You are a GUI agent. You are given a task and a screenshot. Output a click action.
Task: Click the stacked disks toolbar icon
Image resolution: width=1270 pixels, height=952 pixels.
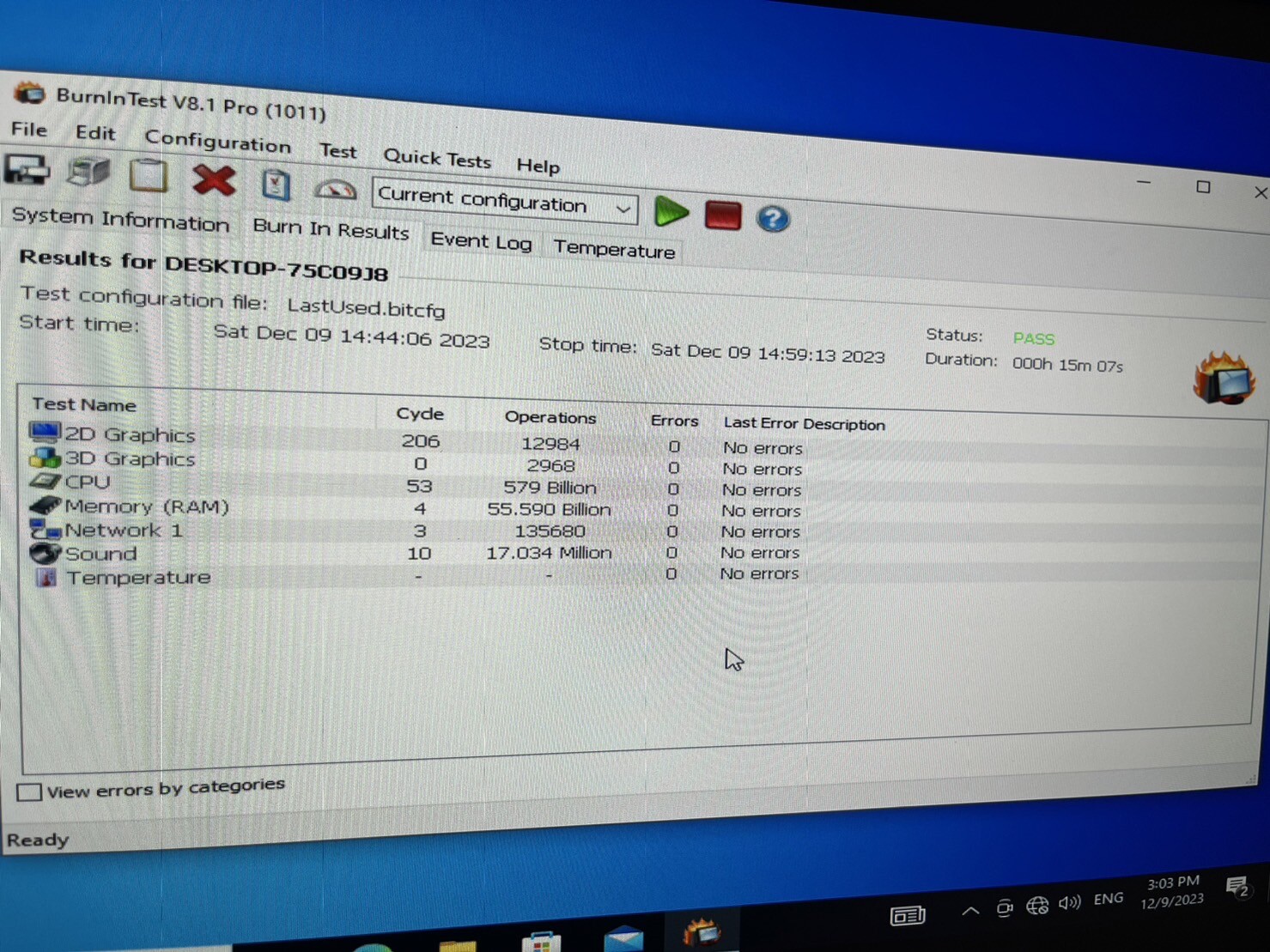88,172
